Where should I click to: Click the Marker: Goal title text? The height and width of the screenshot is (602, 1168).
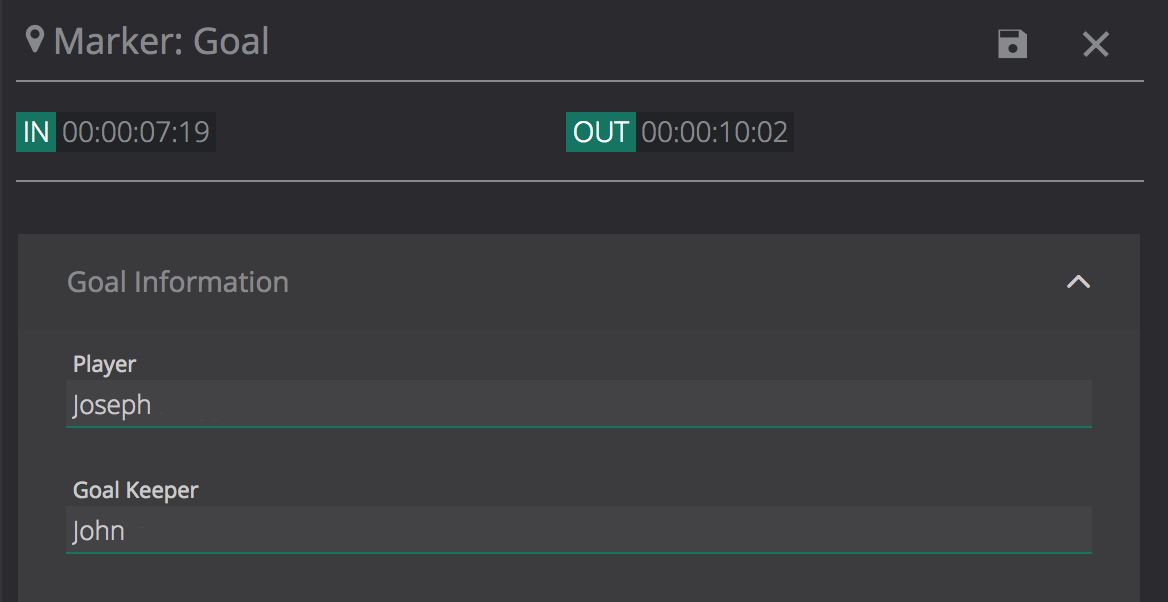point(161,42)
